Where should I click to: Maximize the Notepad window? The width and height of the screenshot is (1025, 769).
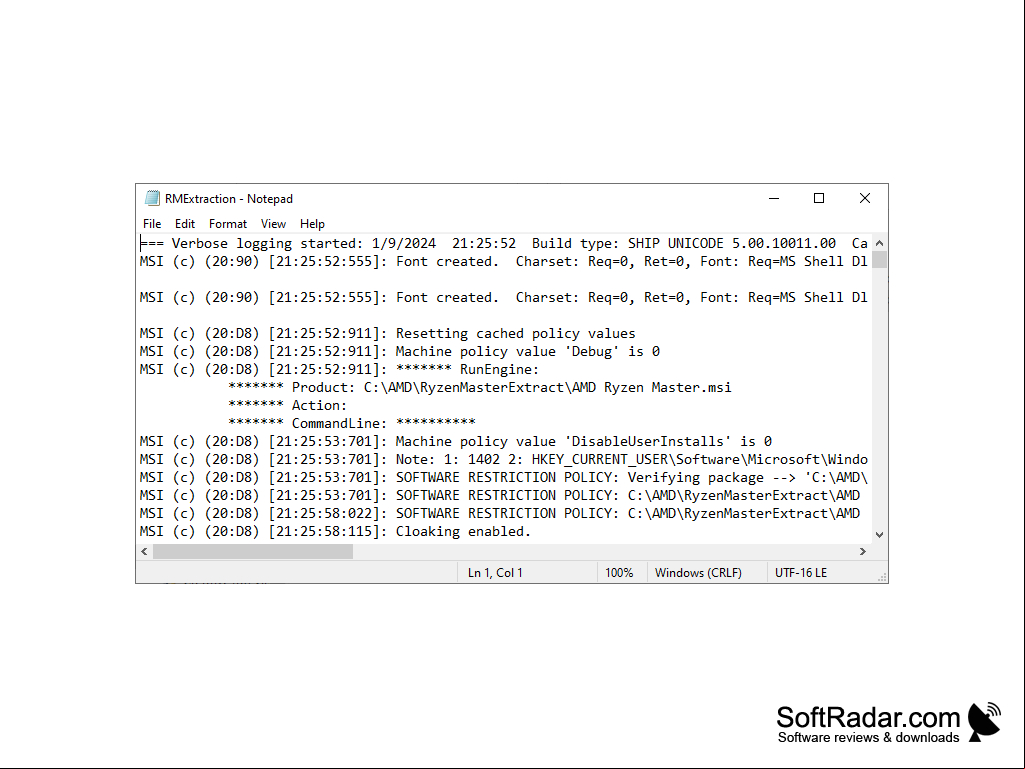tap(819, 198)
